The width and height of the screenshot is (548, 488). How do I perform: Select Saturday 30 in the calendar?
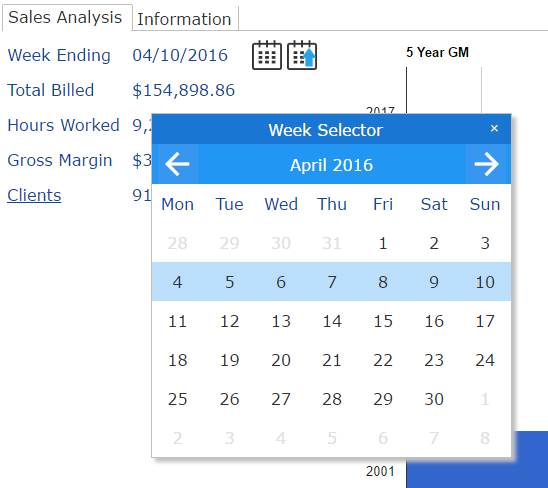434,399
